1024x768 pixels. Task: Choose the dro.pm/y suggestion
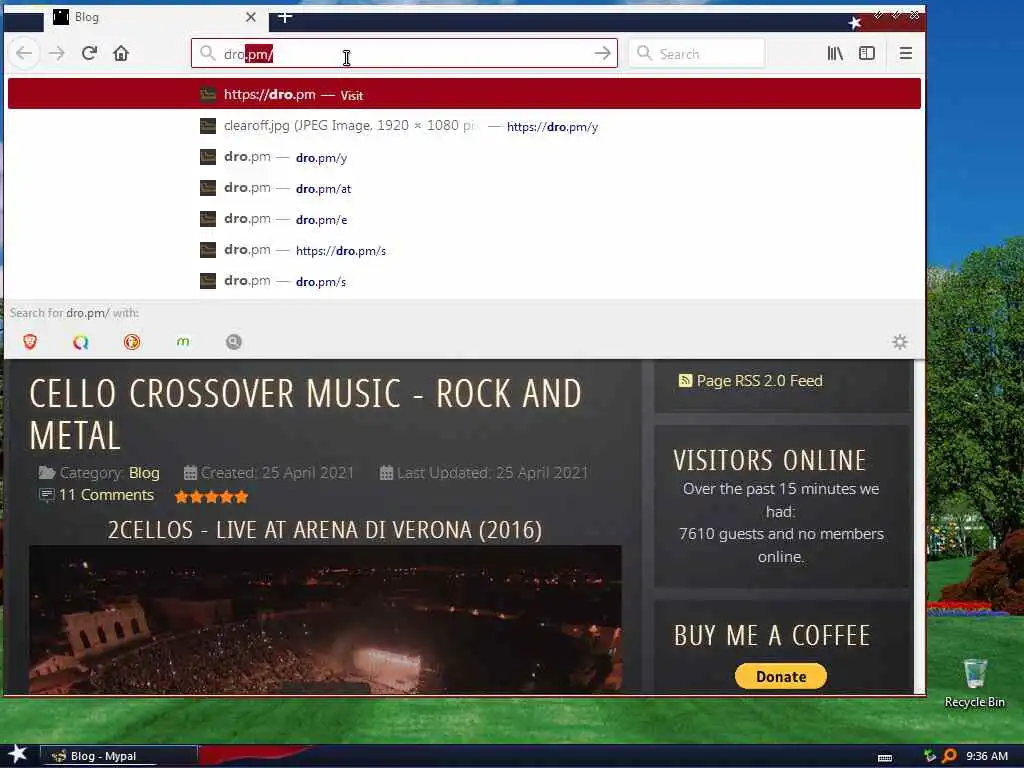click(x=464, y=157)
